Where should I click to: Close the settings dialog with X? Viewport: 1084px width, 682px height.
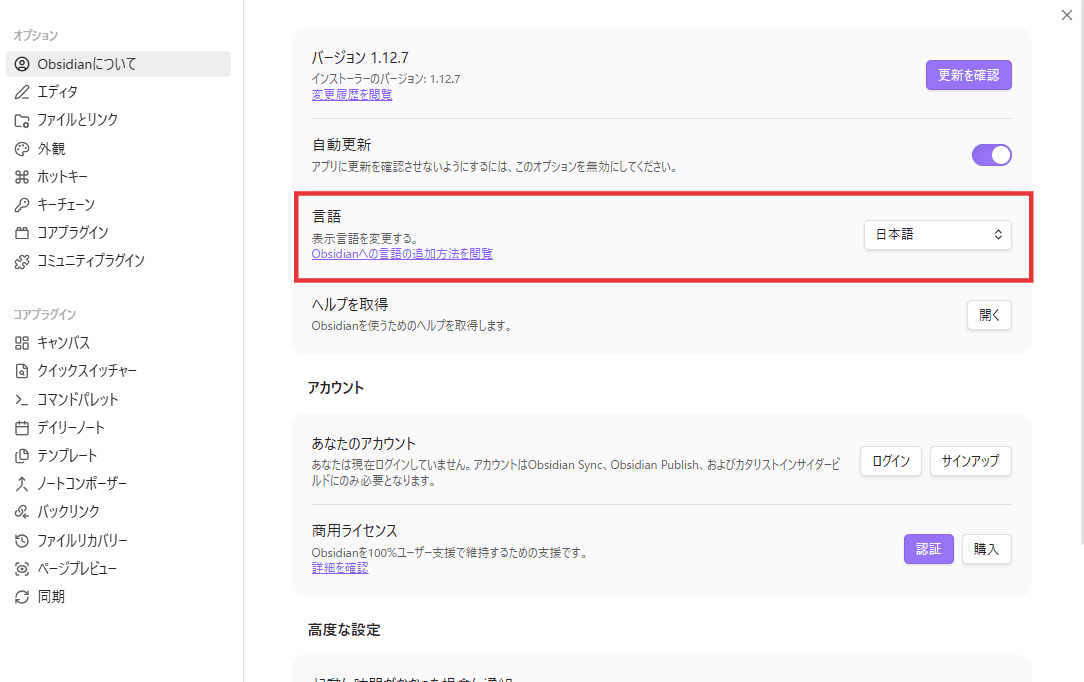[1066, 15]
